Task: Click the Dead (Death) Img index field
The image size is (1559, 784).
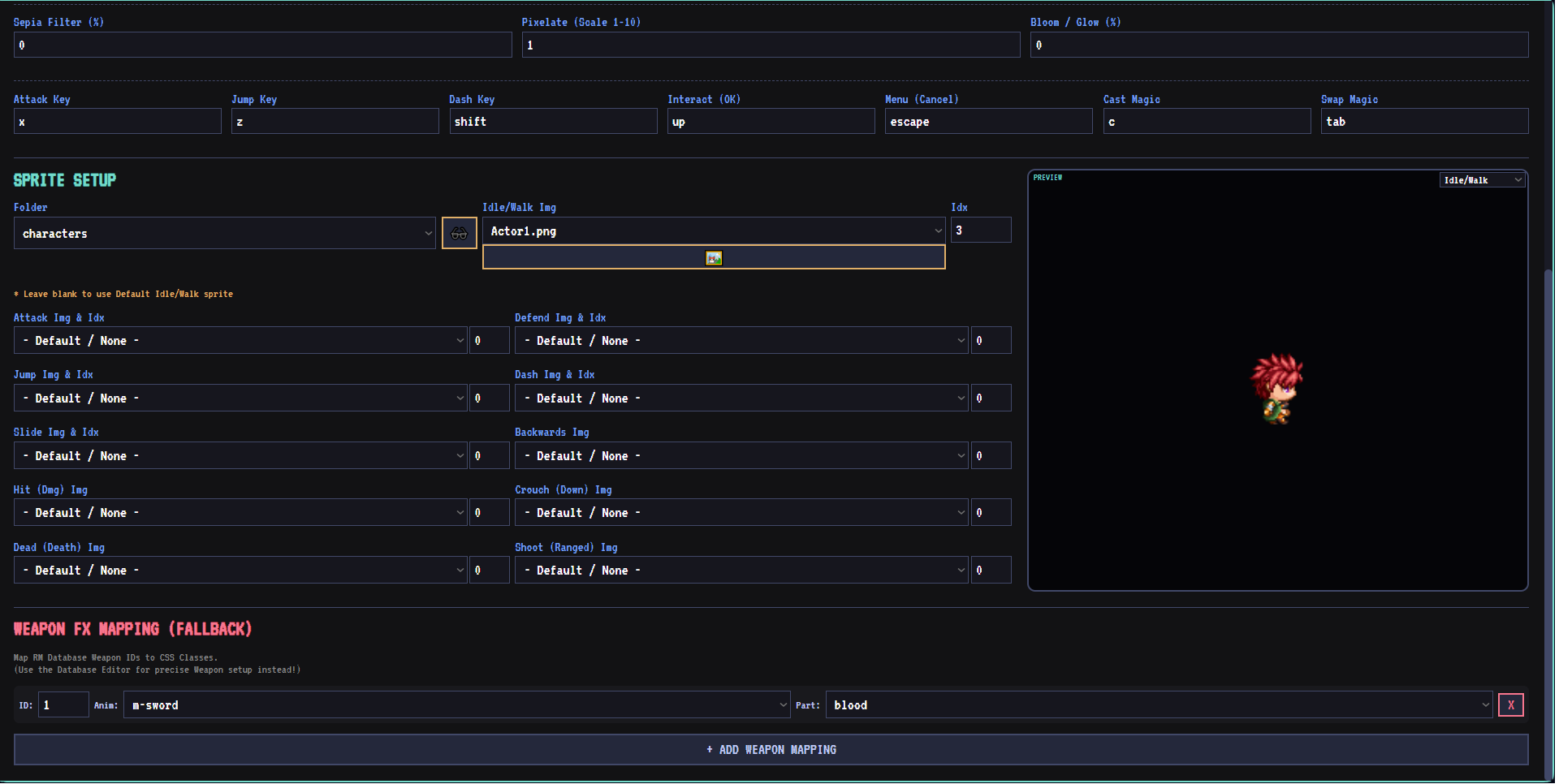Action: click(x=490, y=571)
